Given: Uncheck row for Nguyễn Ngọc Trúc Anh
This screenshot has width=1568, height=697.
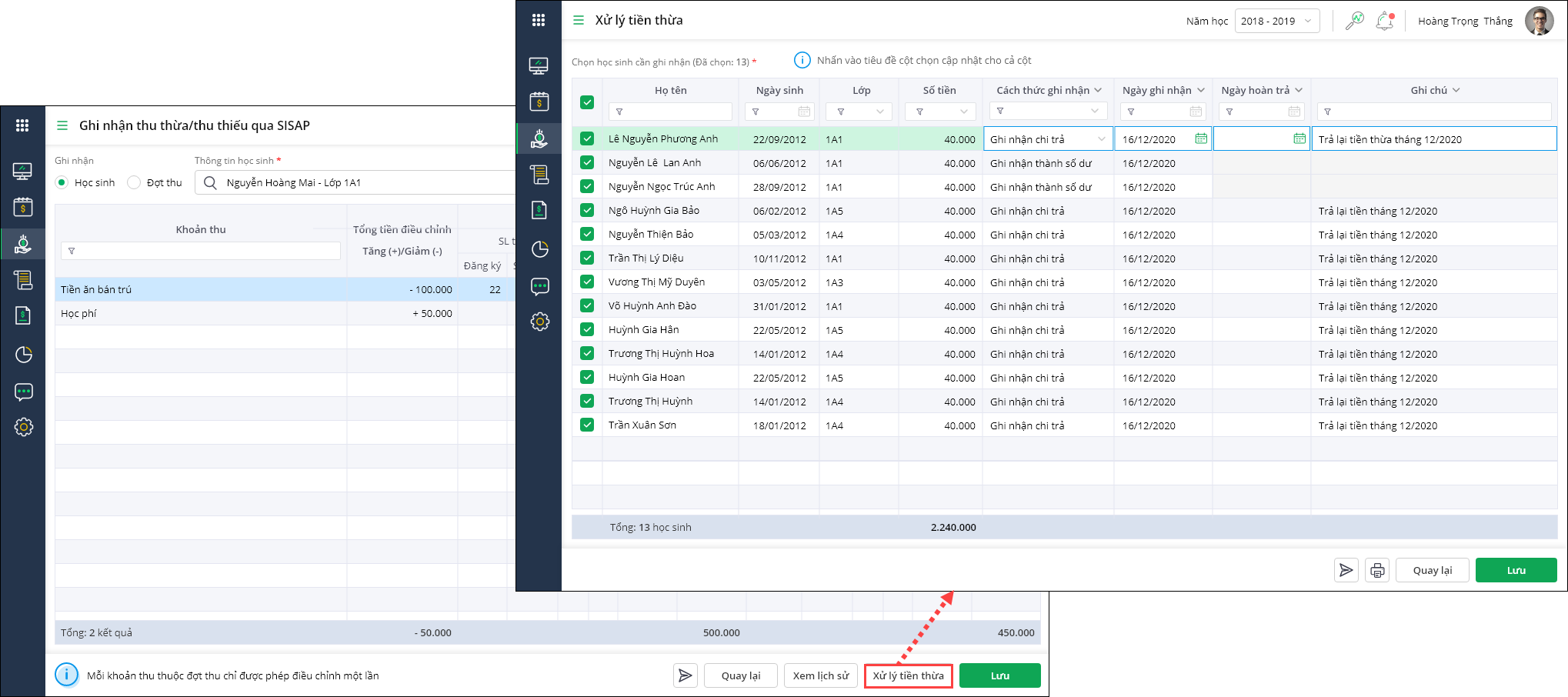Looking at the screenshot, I should click(587, 186).
